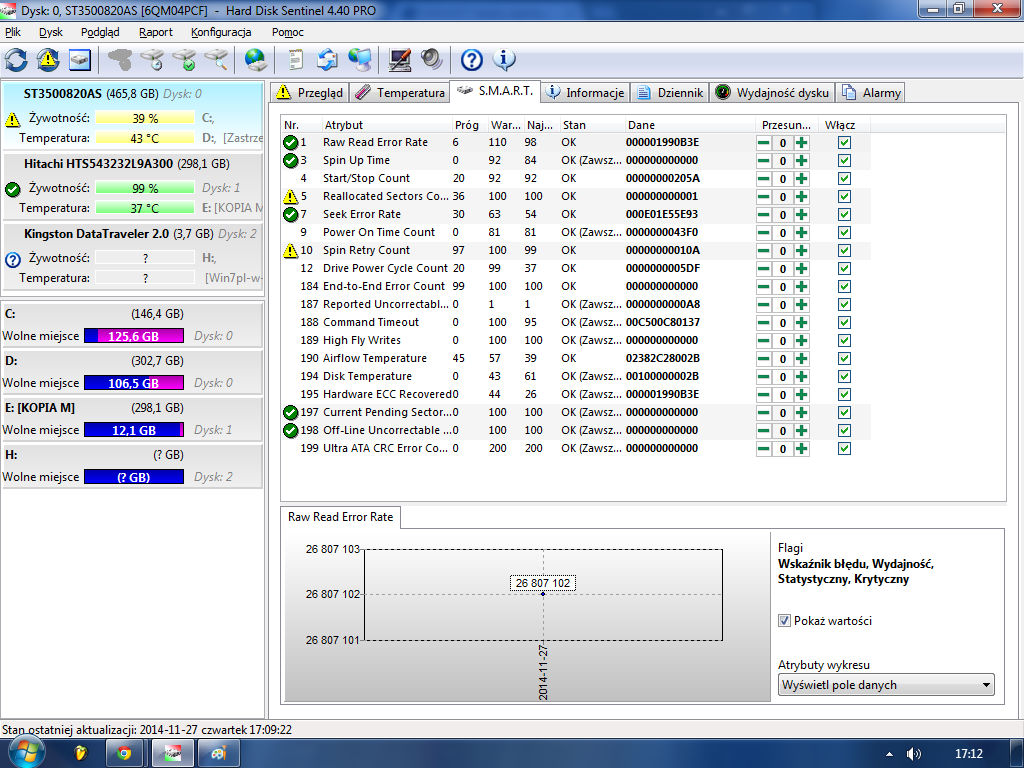
Task: Click the networked computers toolbar icon
Action: [360, 60]
